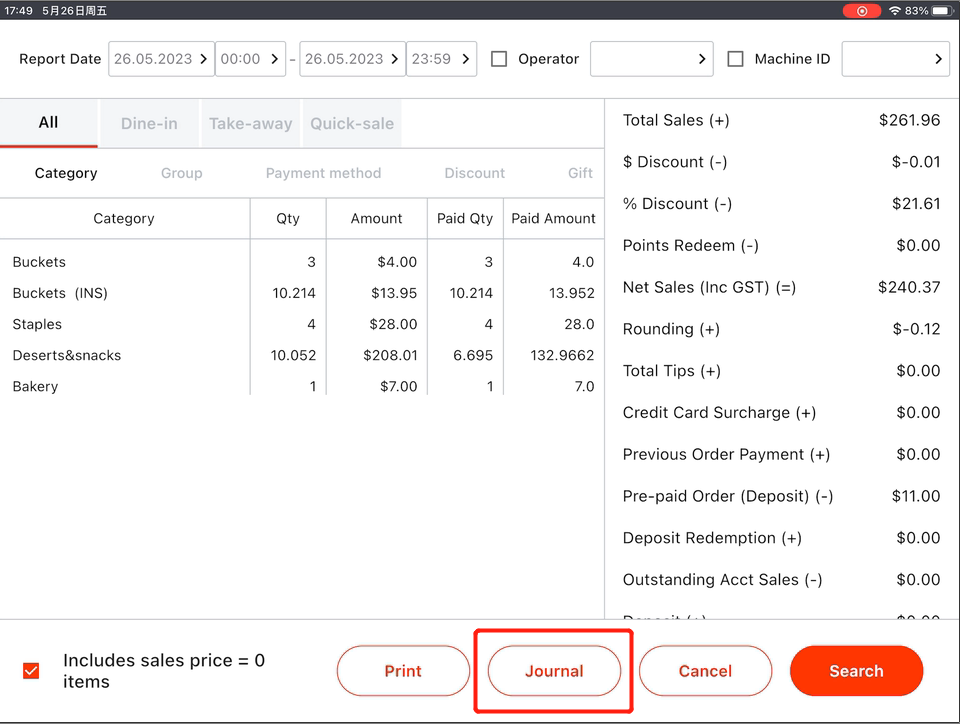Tap the Wi-Fi icon in status bar
This screenshot has height=724, width=960.
point(893,11)
